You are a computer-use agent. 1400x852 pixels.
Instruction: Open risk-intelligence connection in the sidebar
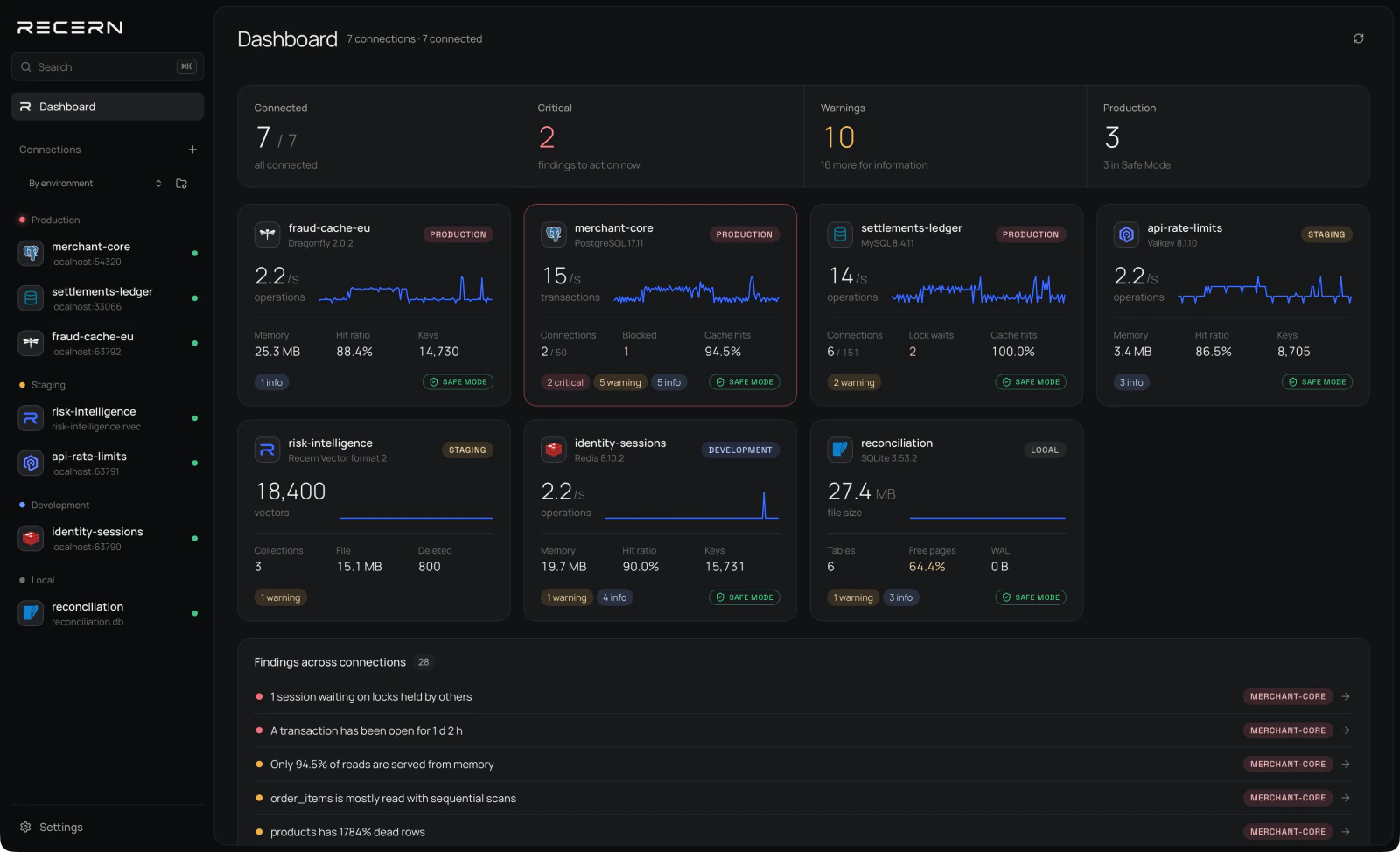(x=108, y=418)
